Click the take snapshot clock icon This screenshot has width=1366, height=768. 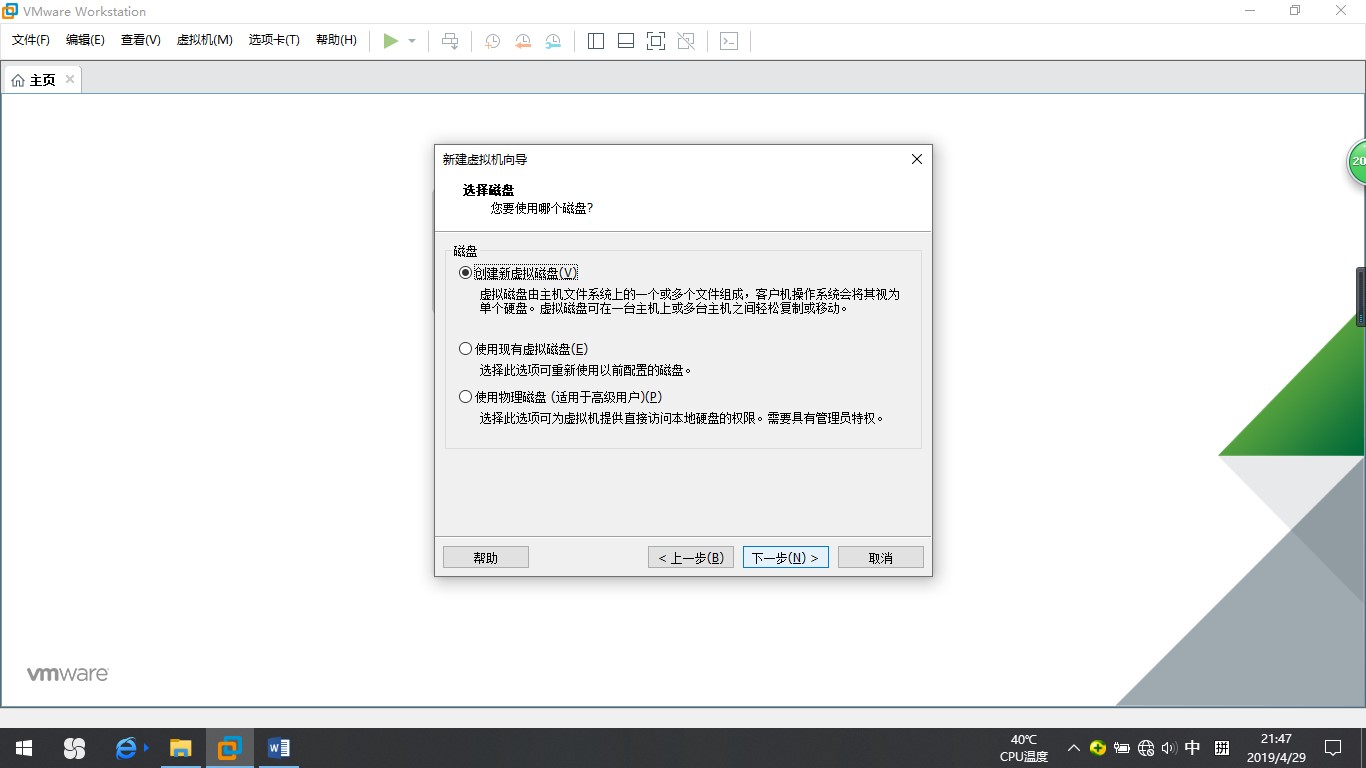pos(492,41)
